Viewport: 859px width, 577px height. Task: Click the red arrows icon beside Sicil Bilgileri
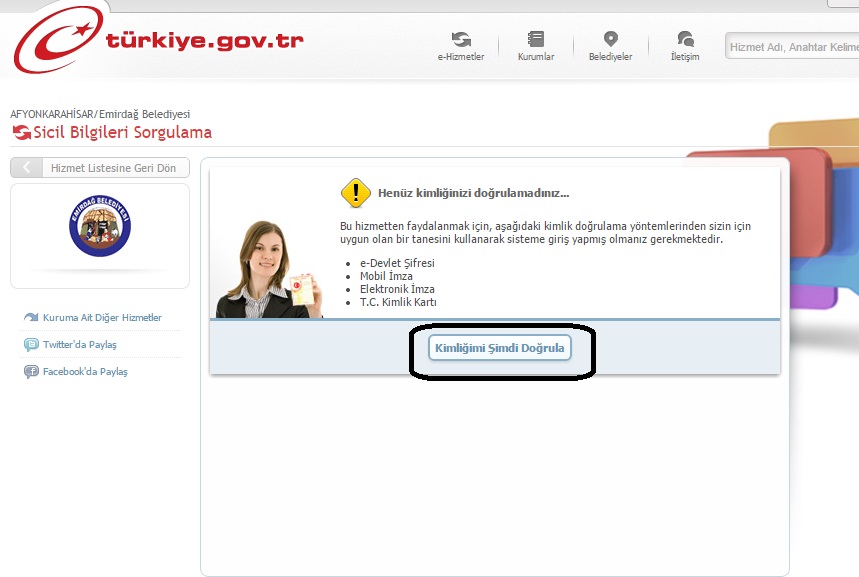[x=21, y=133]
